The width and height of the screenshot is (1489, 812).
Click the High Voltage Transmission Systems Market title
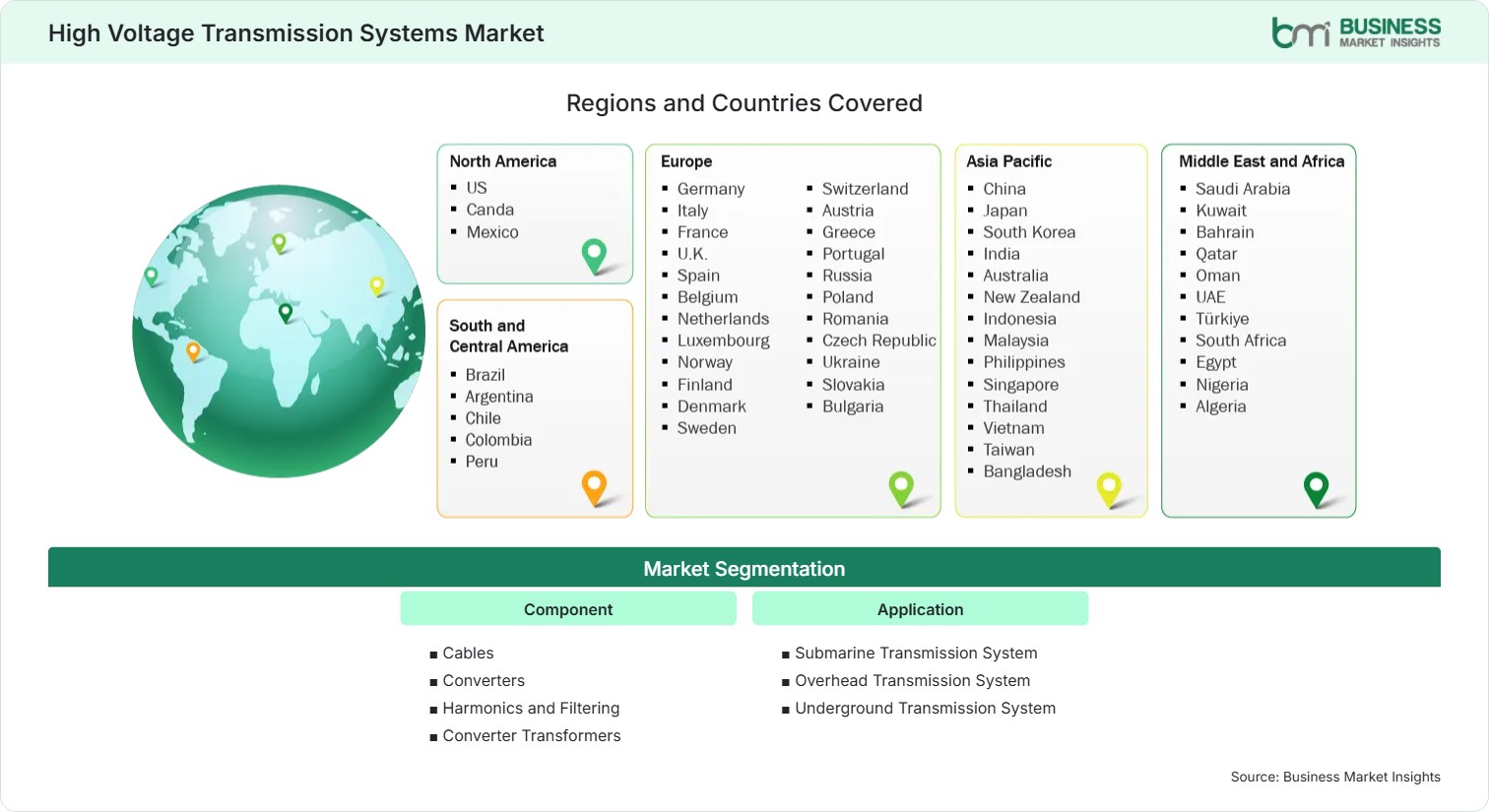[x=296, y=33]
